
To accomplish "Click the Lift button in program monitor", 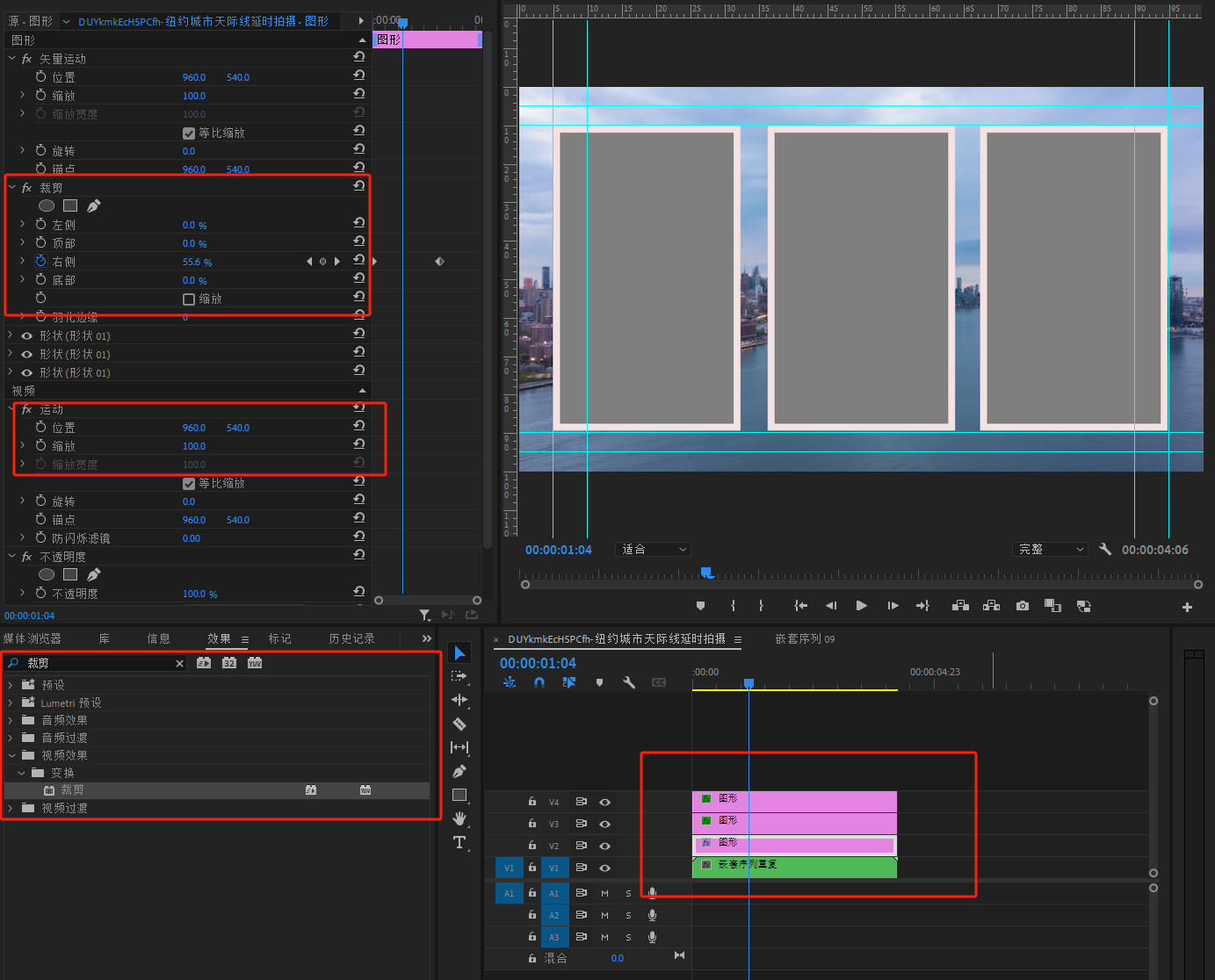I will point(961,606).
